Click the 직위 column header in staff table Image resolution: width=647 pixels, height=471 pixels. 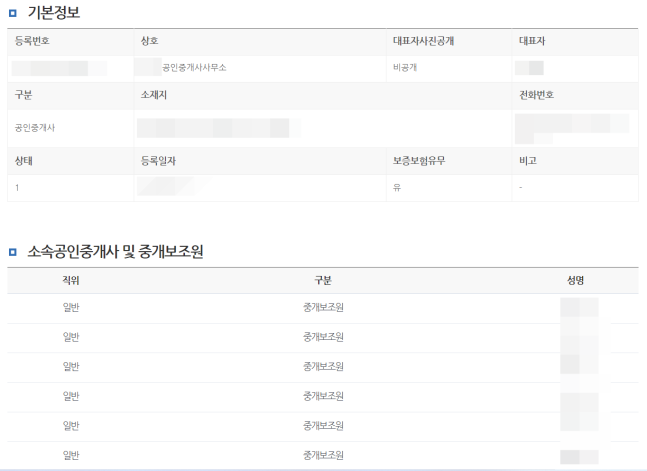(71, 280)
